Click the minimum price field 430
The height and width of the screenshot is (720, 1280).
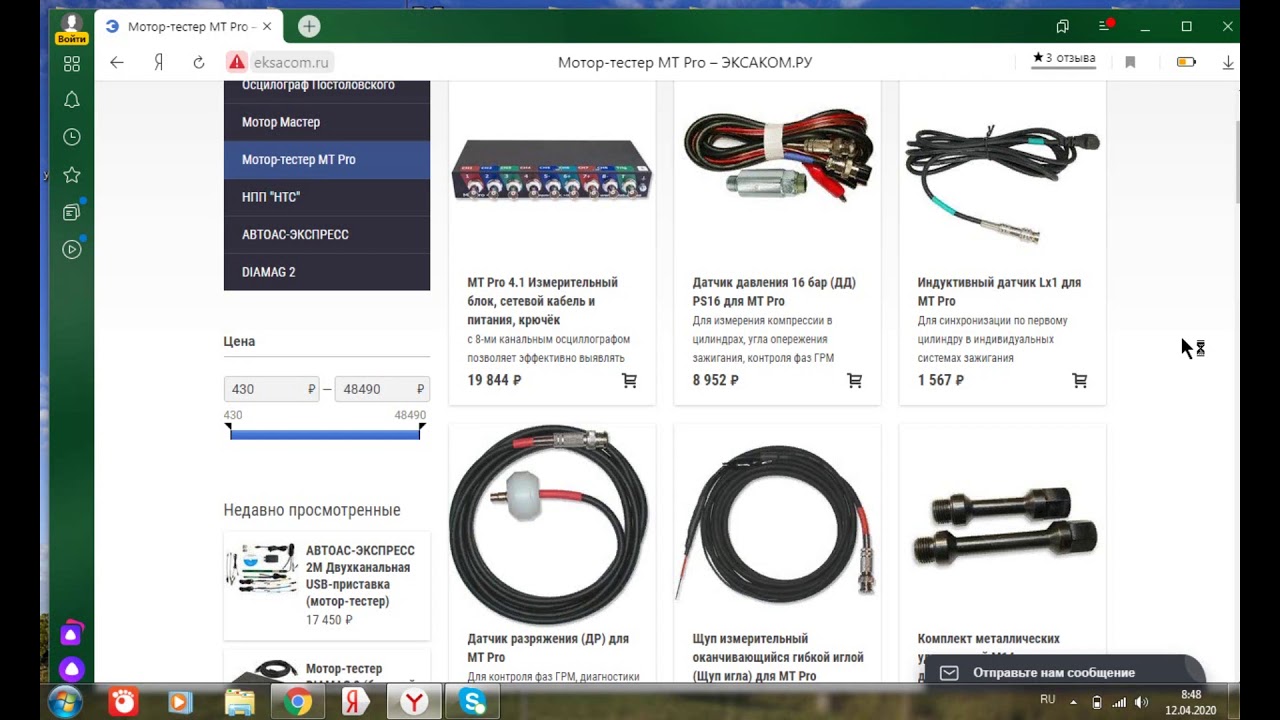tap(271, 389)
